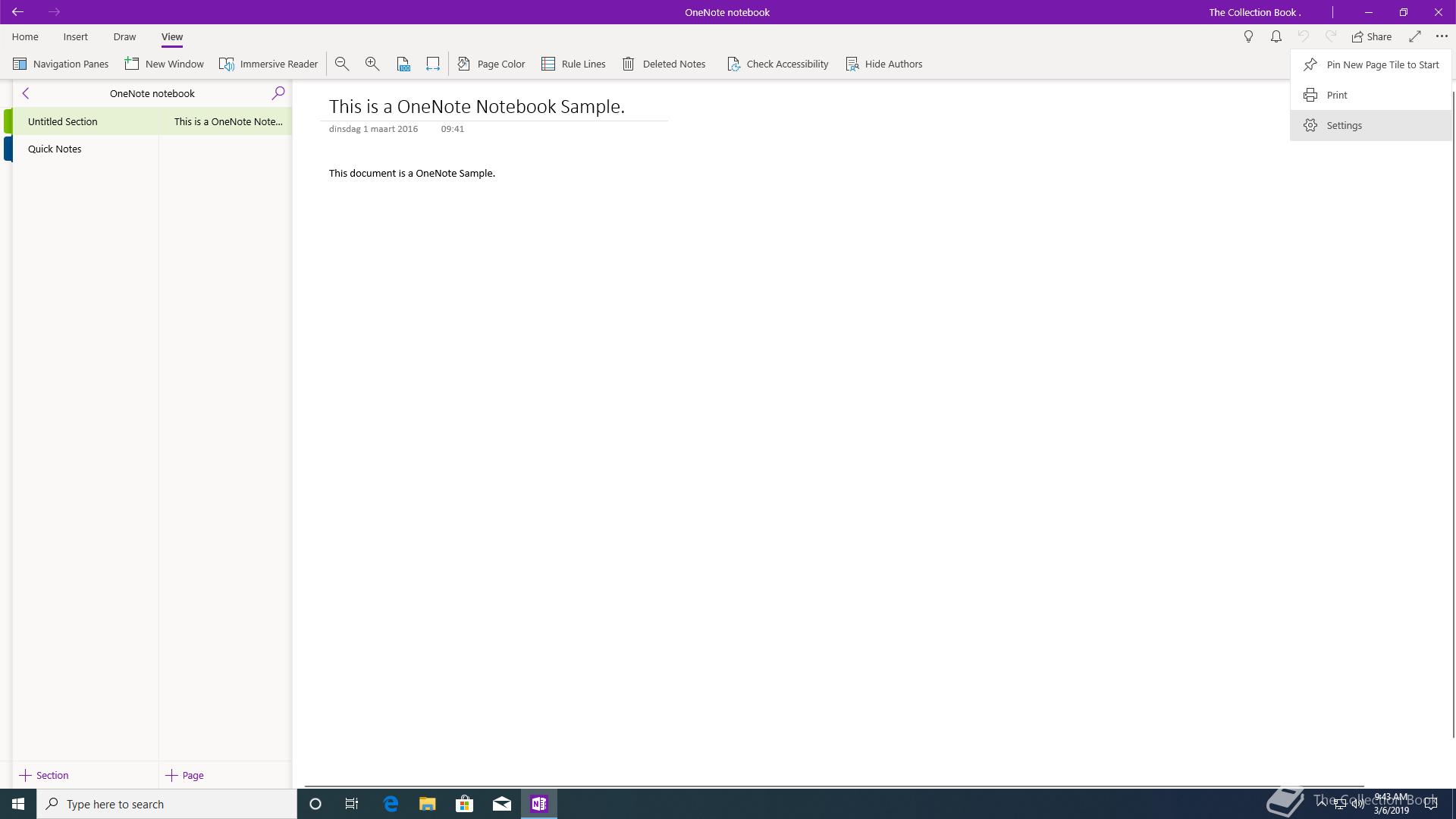
Task: Launch Microsoft Edge from taskbar
Action: point(391,804)
